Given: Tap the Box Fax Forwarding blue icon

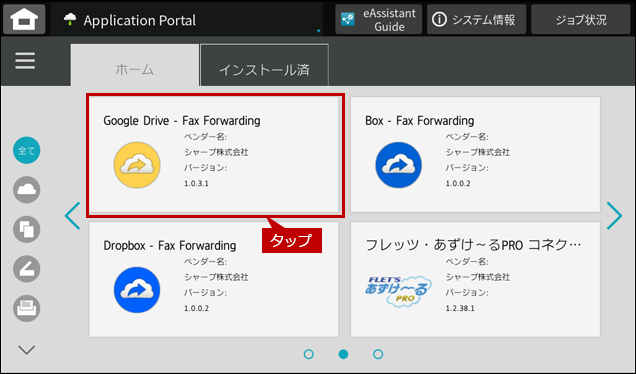Looking at the screenshot, I should tap(399, 165).
